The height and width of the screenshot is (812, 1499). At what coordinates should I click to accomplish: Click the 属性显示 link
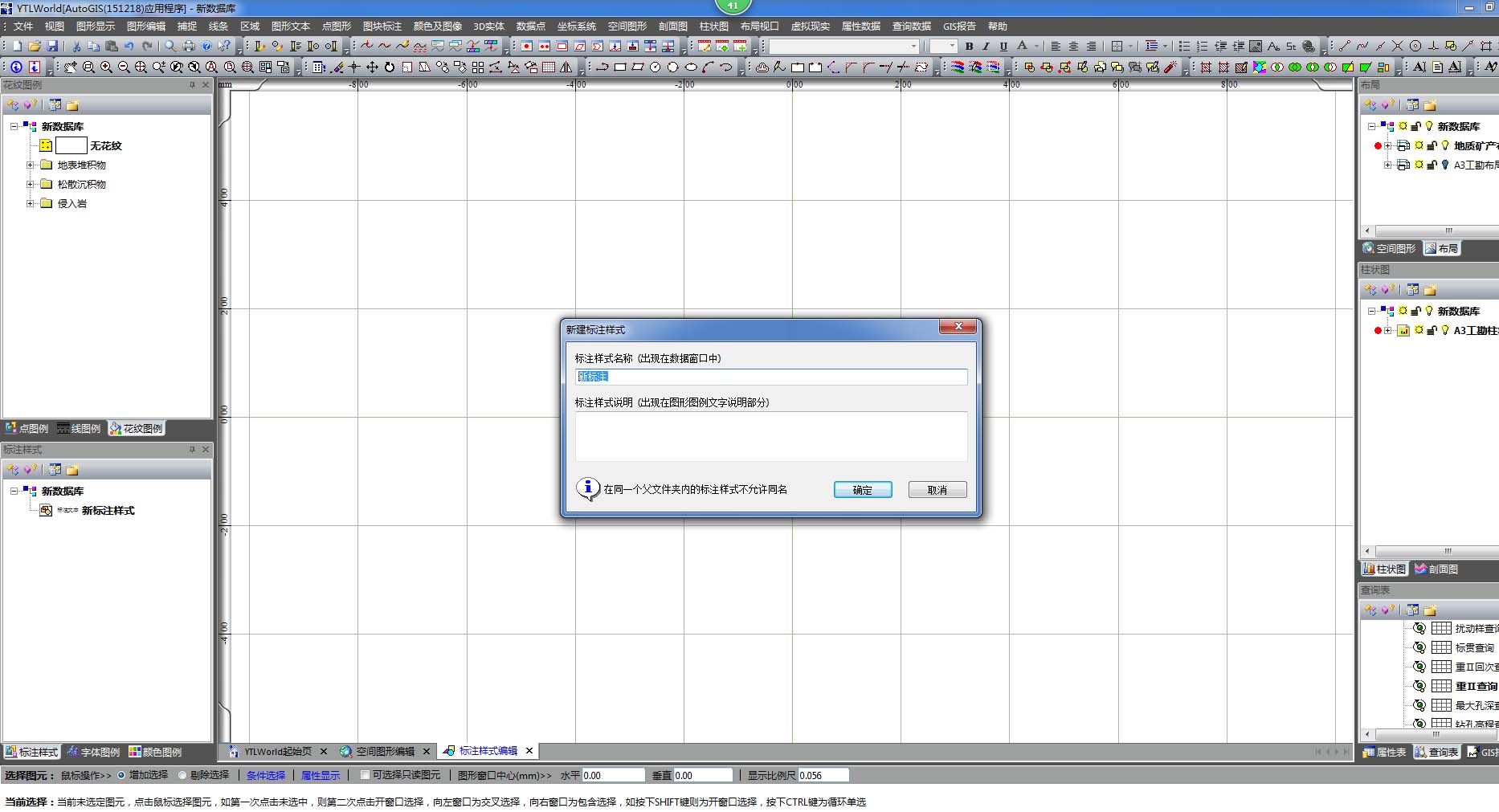coord(321,775)
